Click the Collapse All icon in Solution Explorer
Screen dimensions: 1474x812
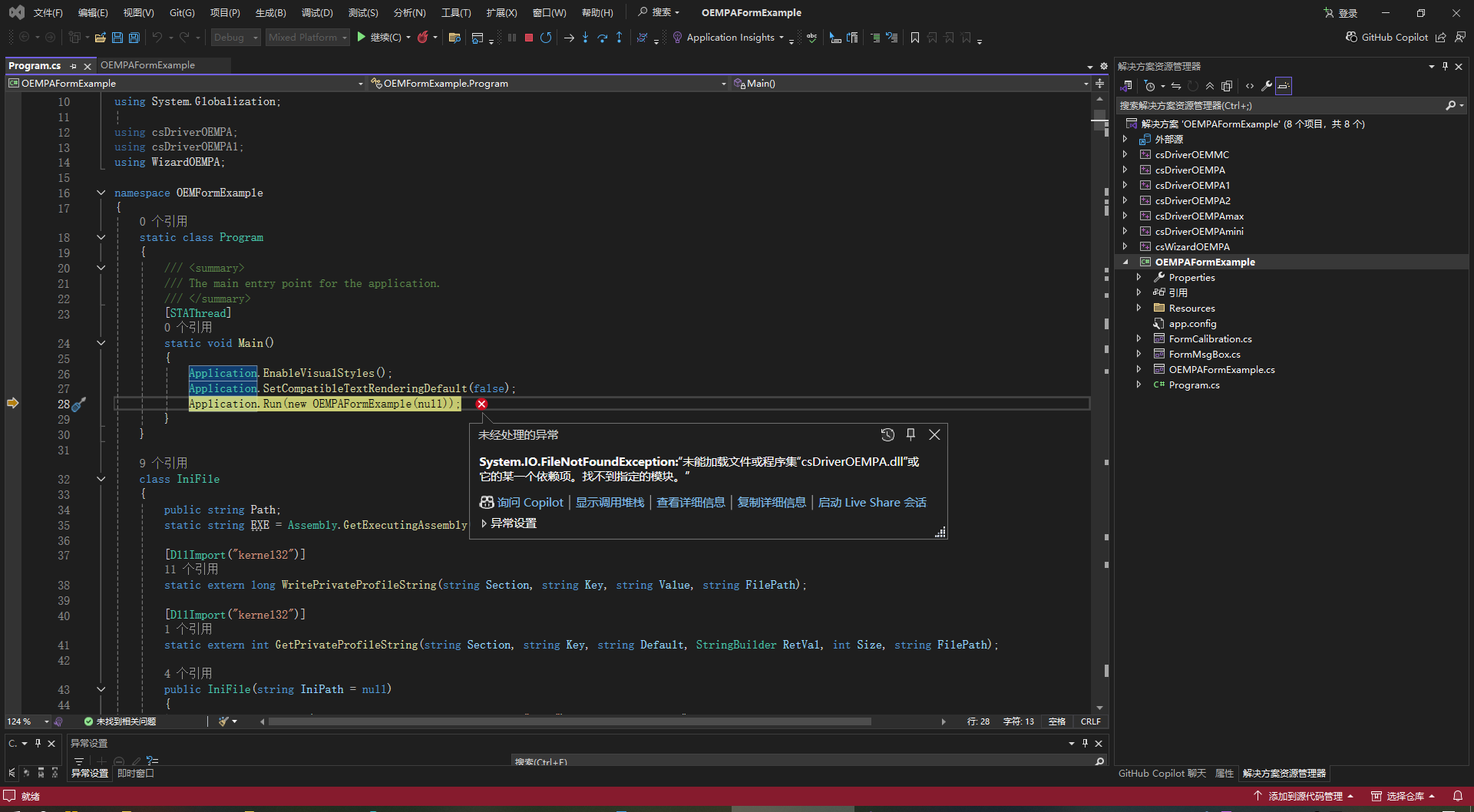1210,86
